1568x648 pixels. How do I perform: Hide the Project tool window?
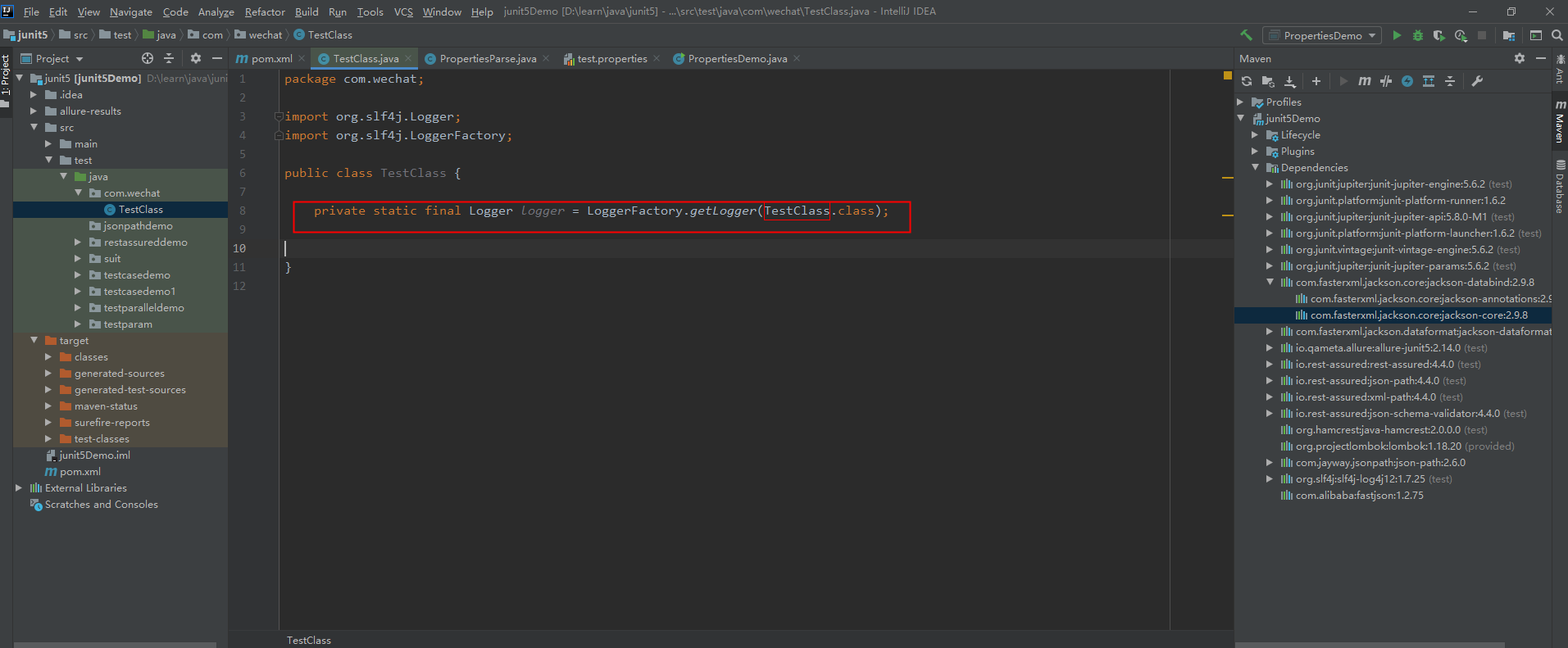point(217,58)
